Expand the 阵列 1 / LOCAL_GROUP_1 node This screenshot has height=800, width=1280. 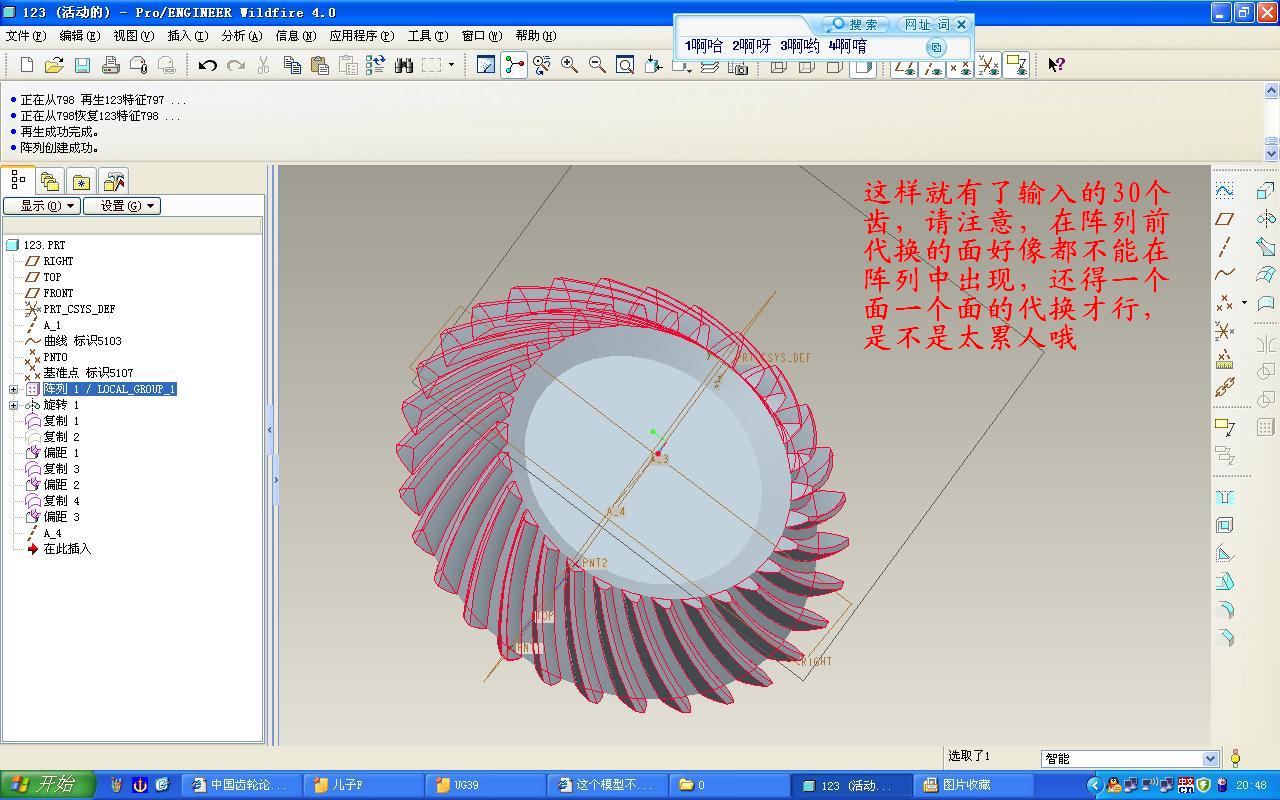click(x=13, y=389)
